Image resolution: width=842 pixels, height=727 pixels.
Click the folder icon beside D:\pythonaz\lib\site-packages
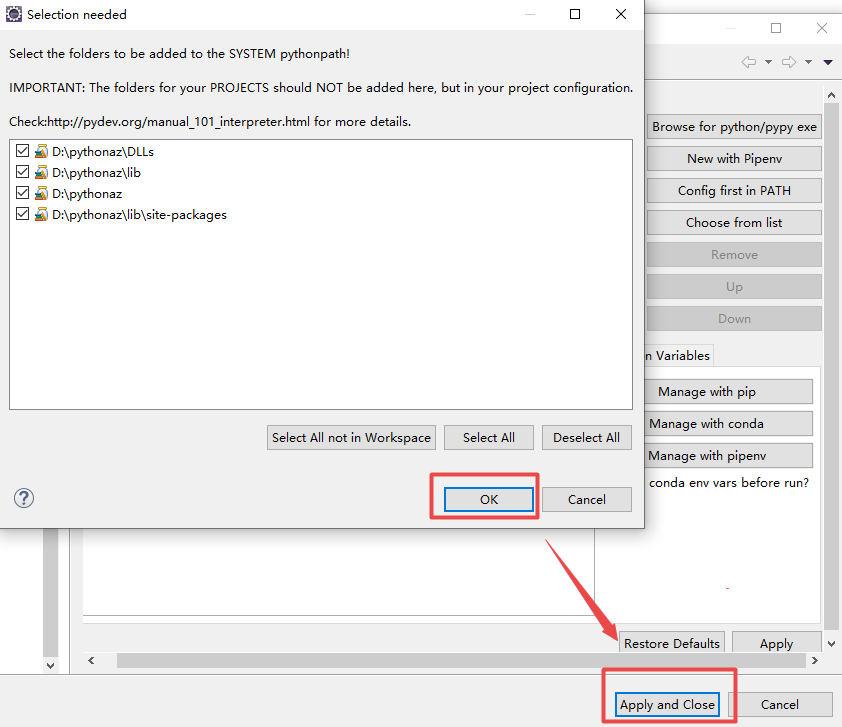tap(41, 214)
